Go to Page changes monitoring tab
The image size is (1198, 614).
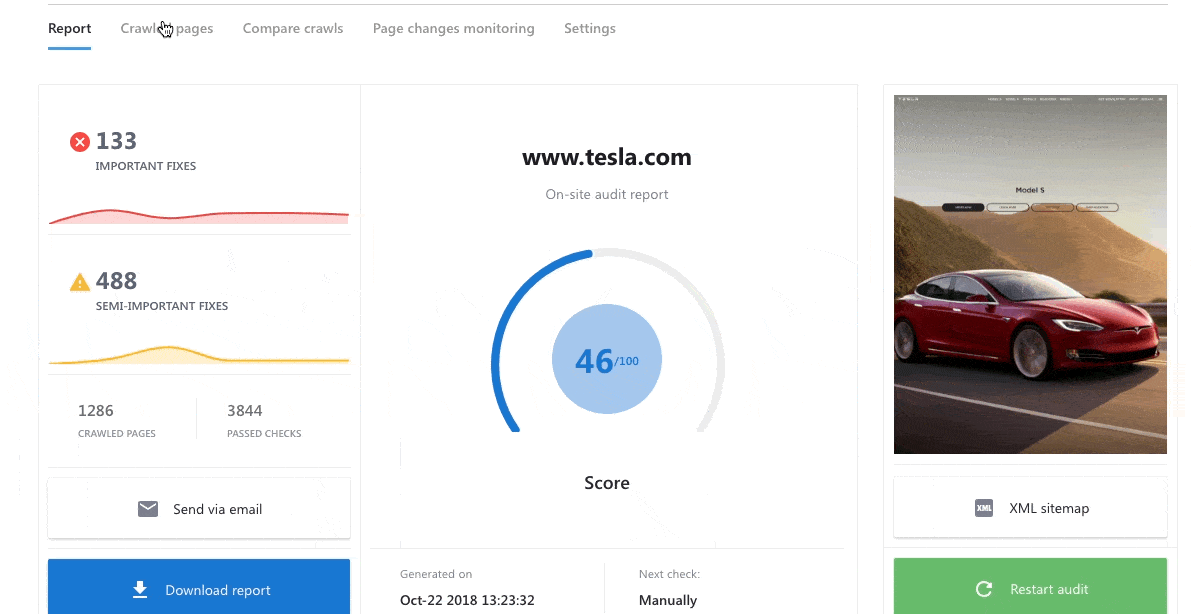(x=454, y=28)
